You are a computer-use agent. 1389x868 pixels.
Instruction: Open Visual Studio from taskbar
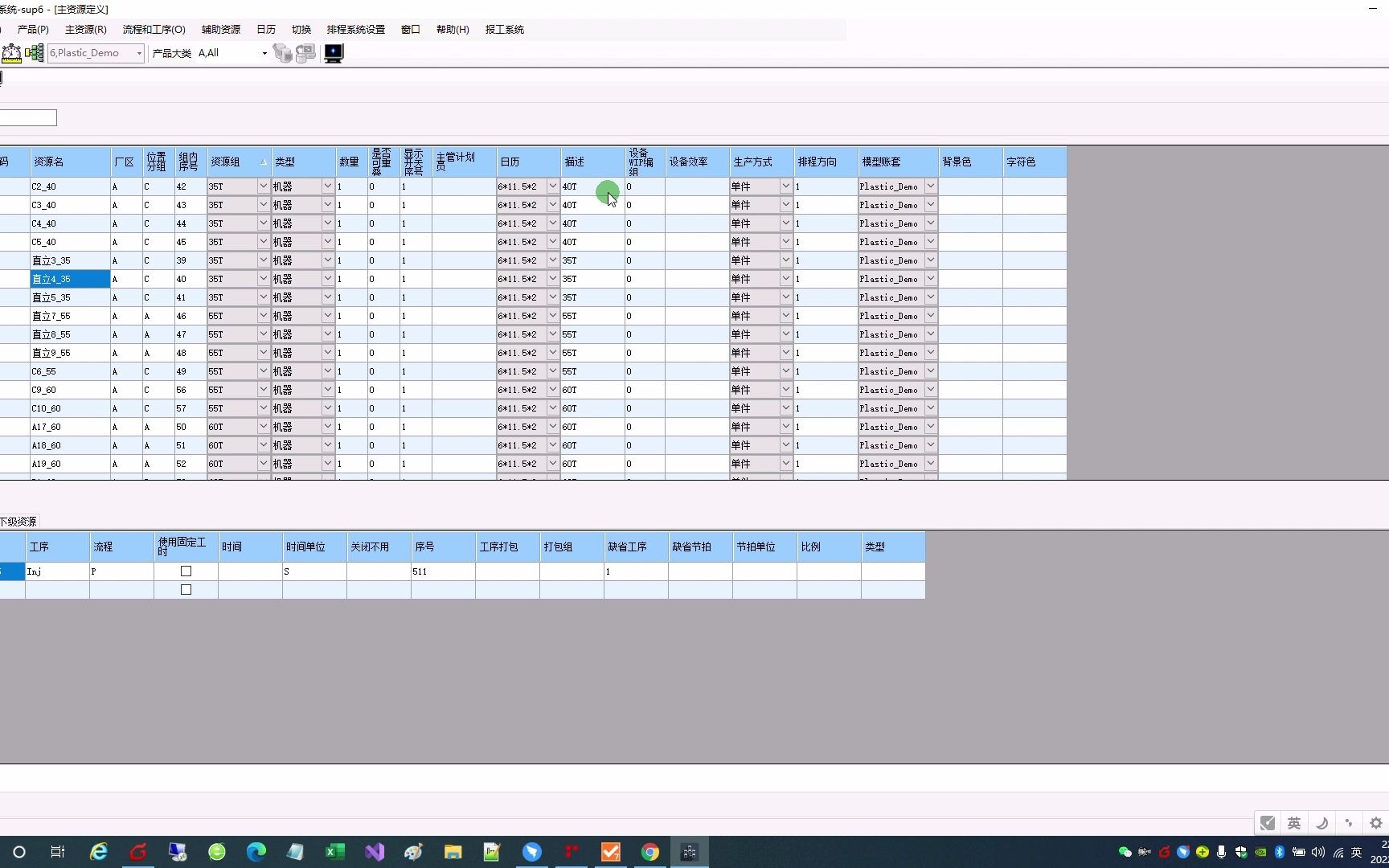pyautogui.click(x=374, y=852)
